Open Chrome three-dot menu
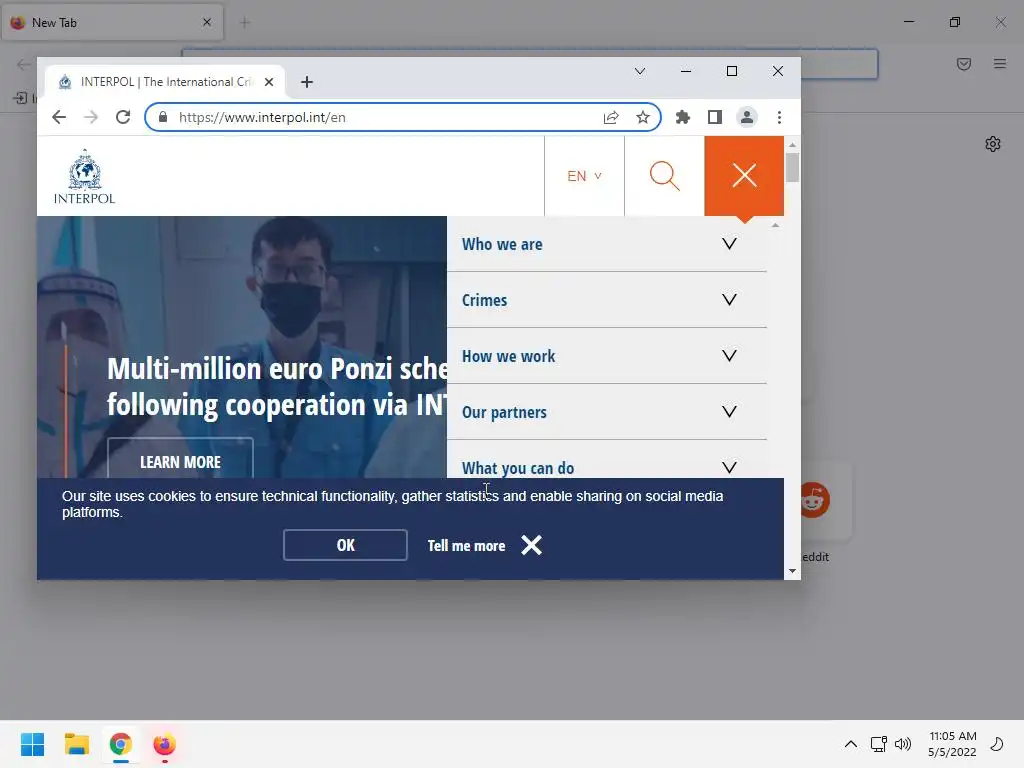This screenshot has width=1024, height=768. point(779,117)
